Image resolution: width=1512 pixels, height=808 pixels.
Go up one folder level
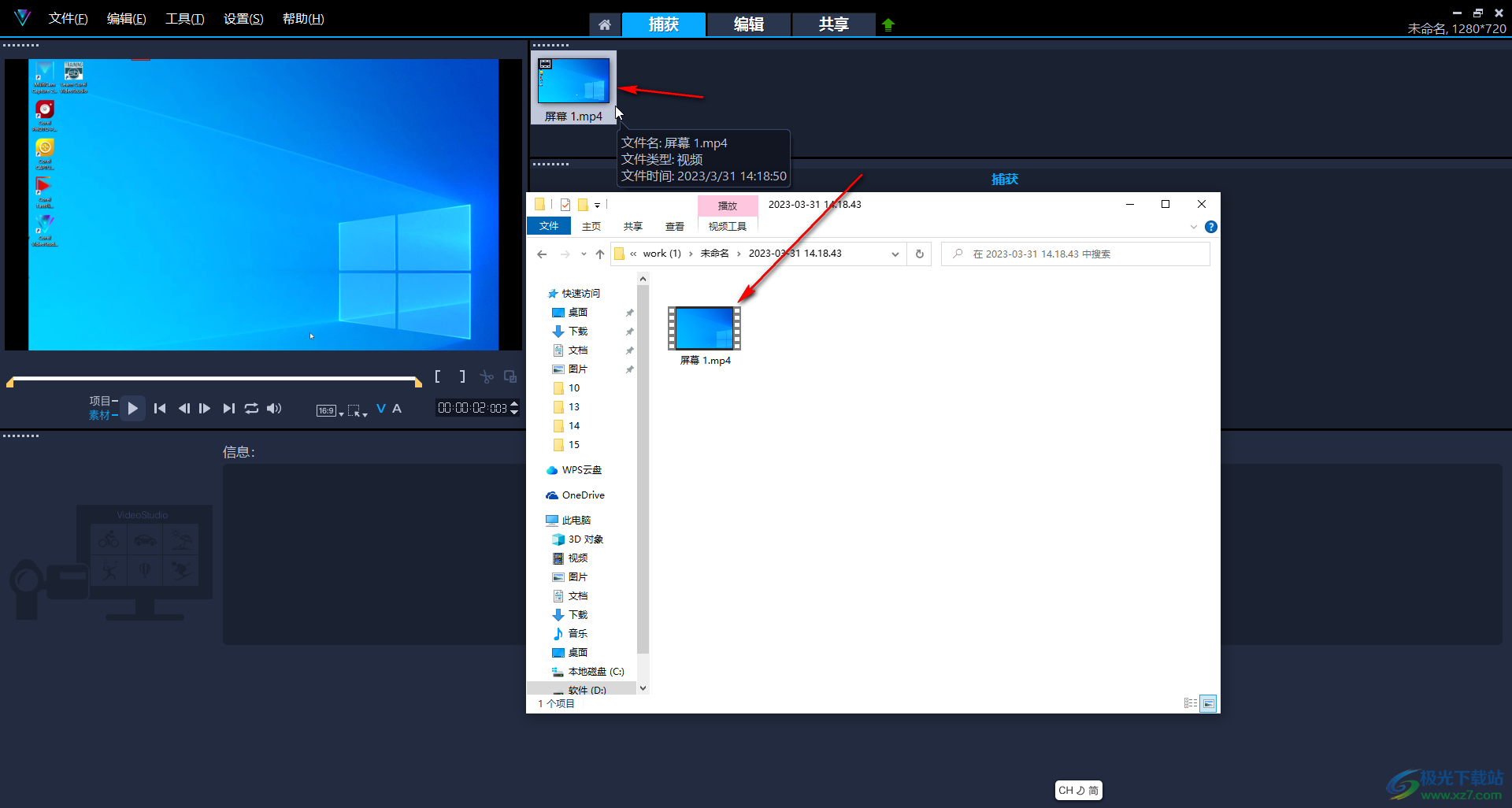600,254
